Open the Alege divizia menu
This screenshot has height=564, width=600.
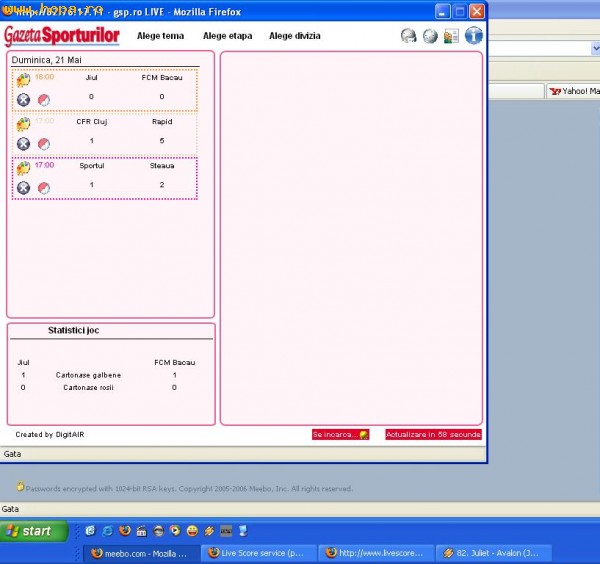point(295,36)
